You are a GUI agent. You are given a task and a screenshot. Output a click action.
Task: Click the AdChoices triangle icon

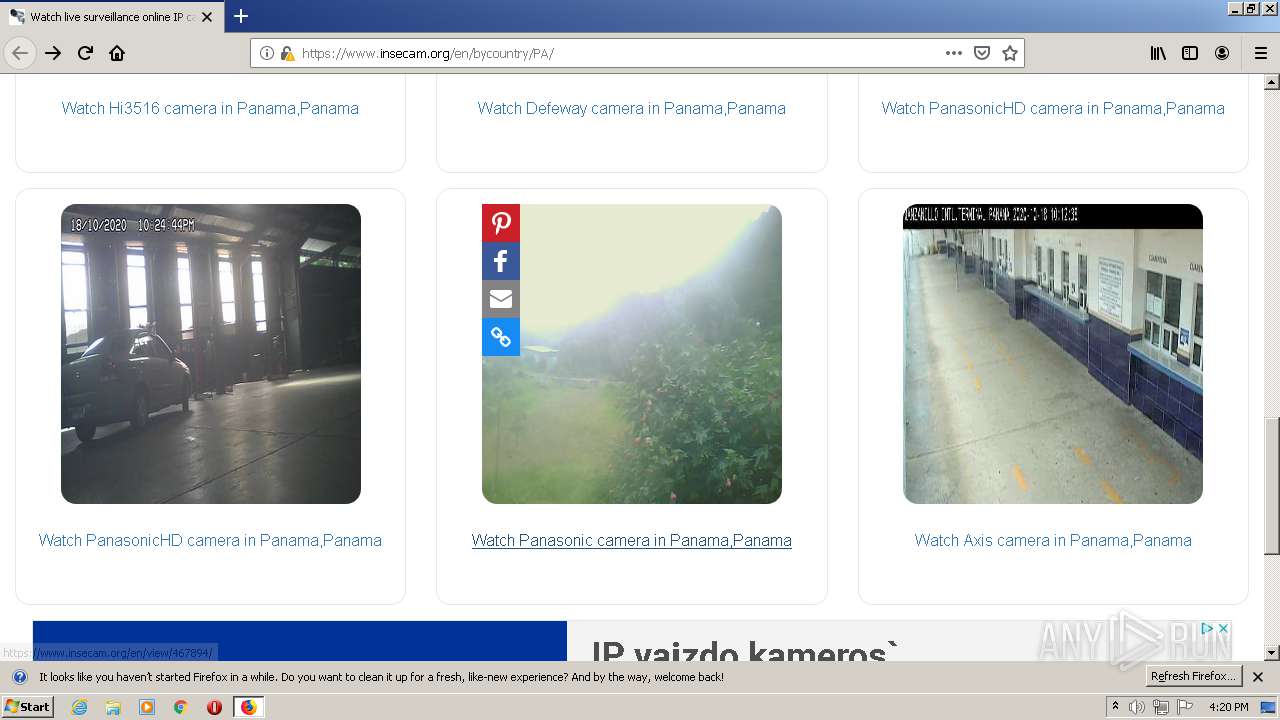pyautogui.click(x=1207, y=628)
